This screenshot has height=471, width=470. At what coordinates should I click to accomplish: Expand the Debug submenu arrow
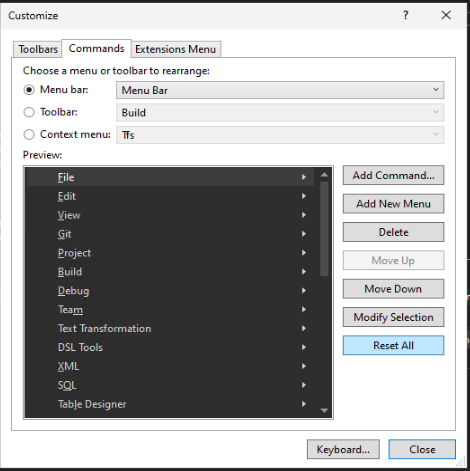(x=304, y=290)
